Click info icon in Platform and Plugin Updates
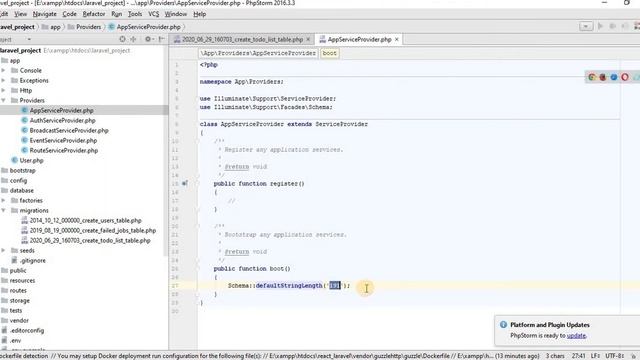The width and height of the screenshot is (640, 360). point(503,324)
